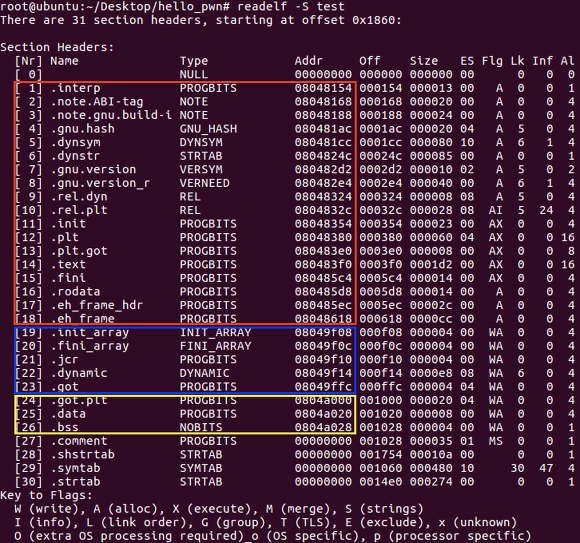
Task: Click the '.gnu.version_r' section name
Action: pos(101,183)
